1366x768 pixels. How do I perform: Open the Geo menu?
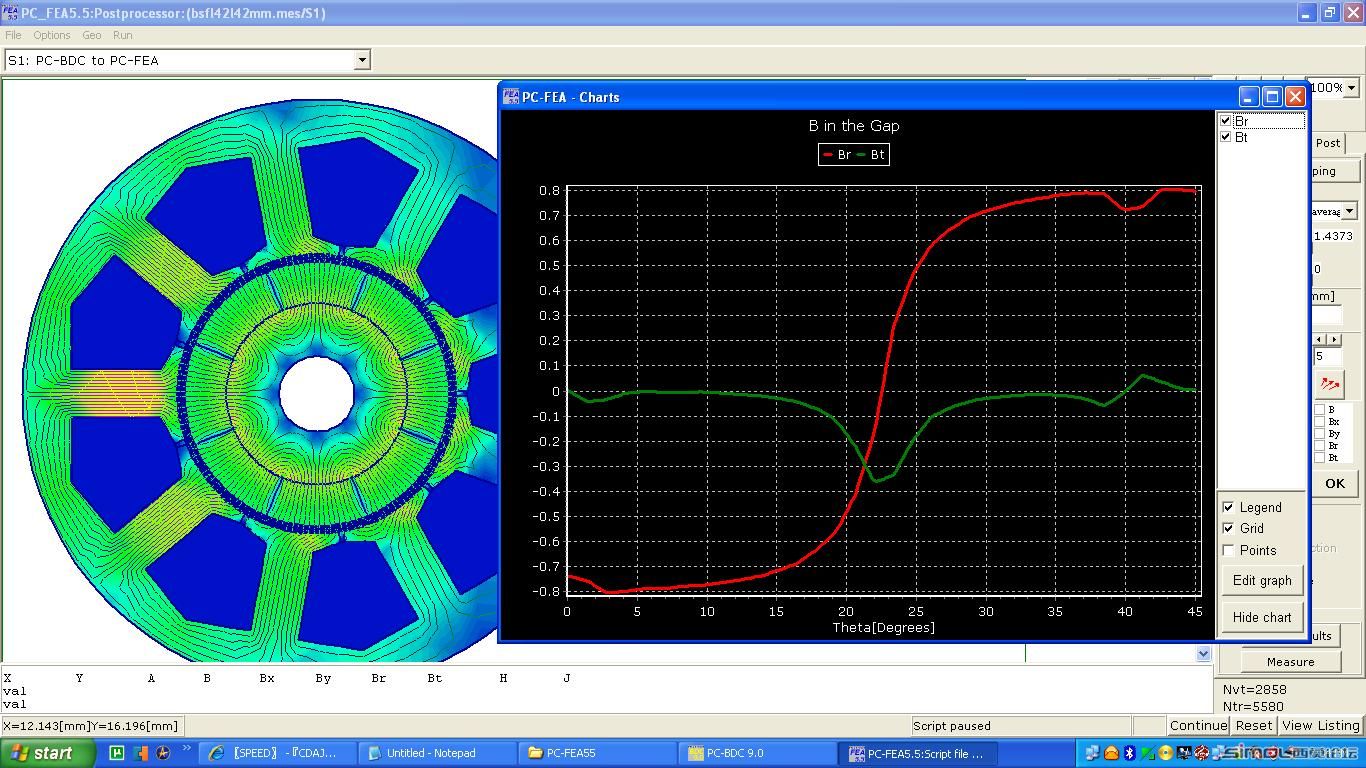coord(91,35)
